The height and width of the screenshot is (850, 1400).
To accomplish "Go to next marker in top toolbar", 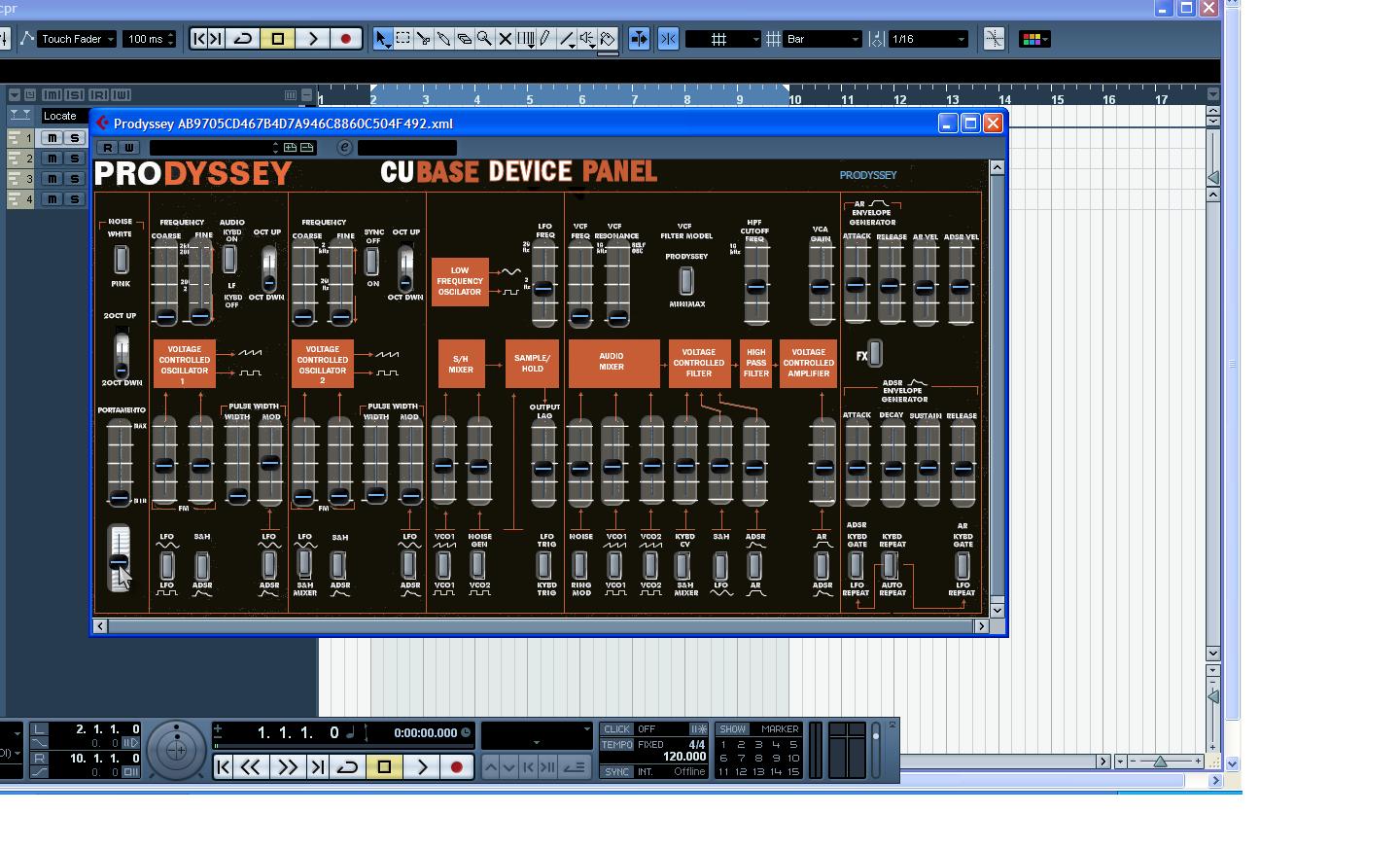I will 217,39.
